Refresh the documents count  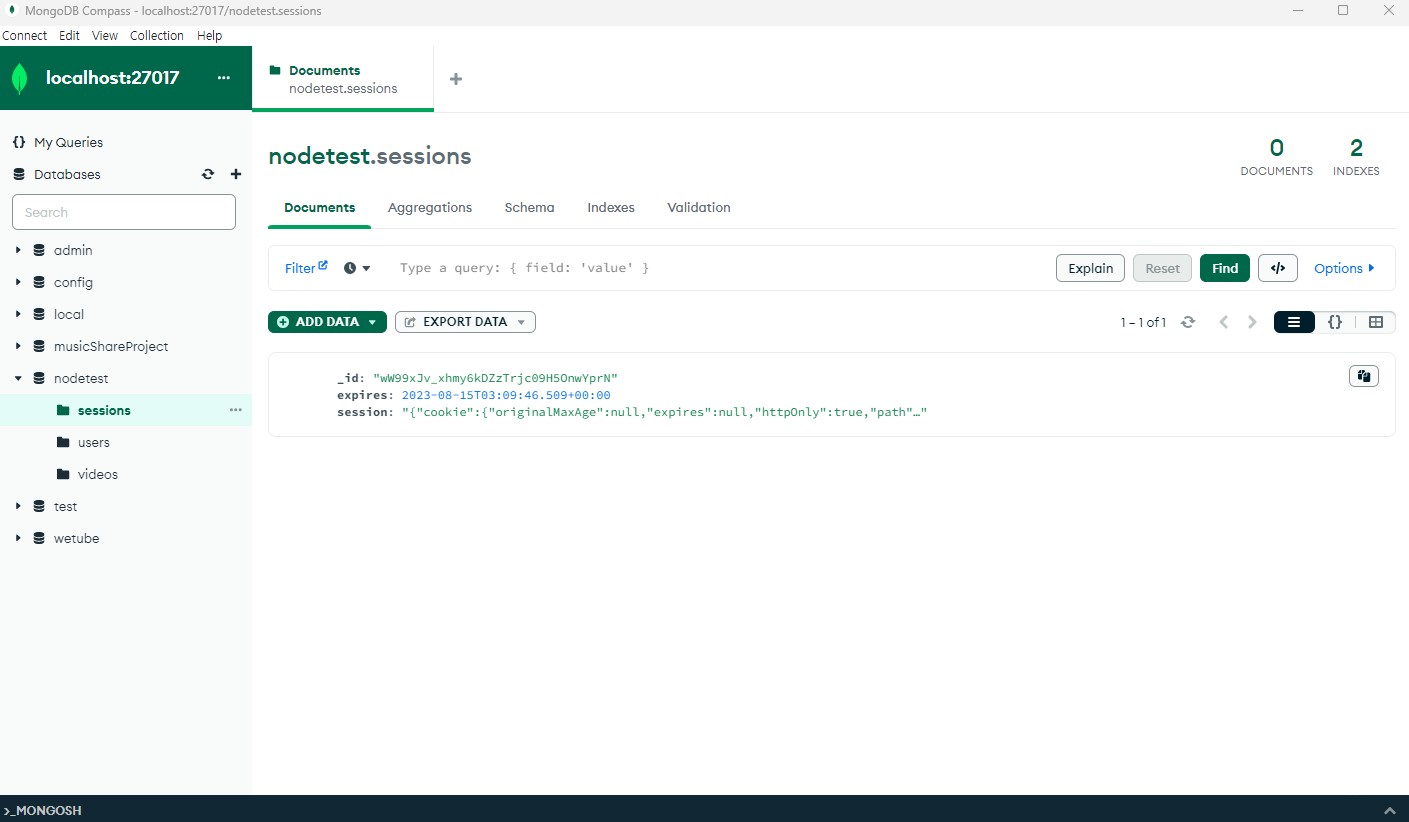coord(1188,322)
